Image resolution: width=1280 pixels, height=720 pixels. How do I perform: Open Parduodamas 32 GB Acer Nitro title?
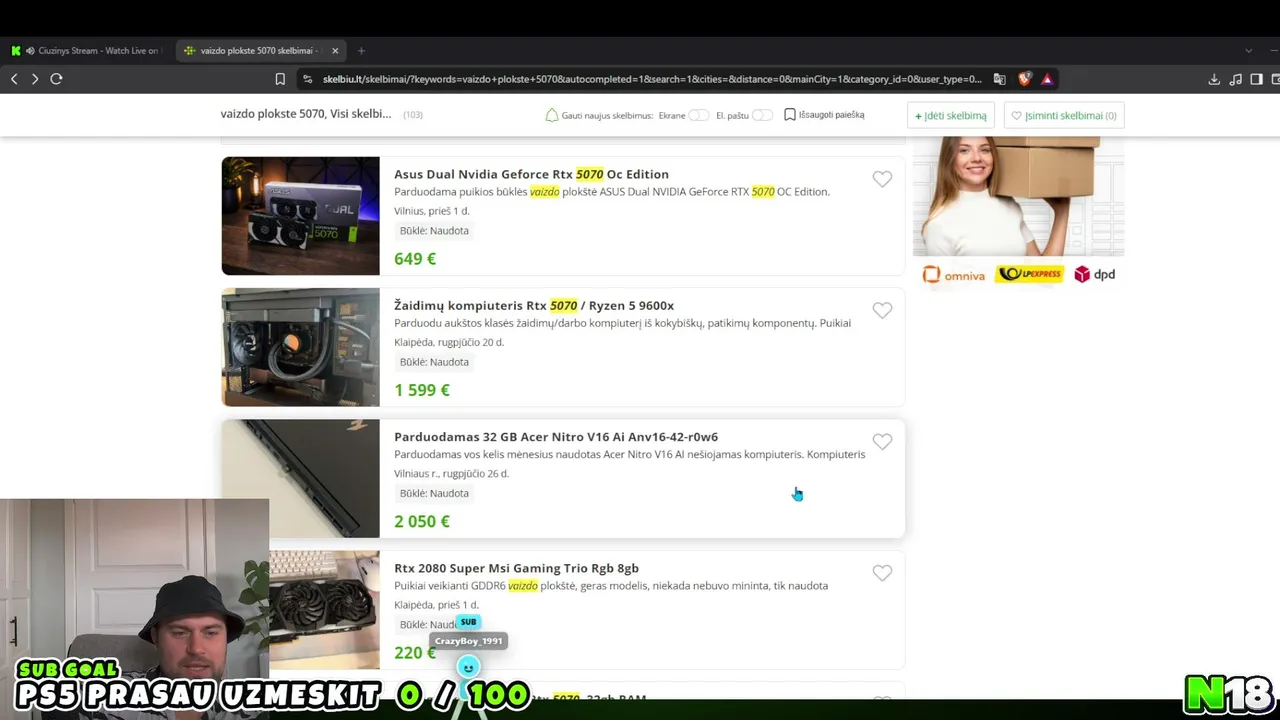pyautogui.click(x=556, y=437)
